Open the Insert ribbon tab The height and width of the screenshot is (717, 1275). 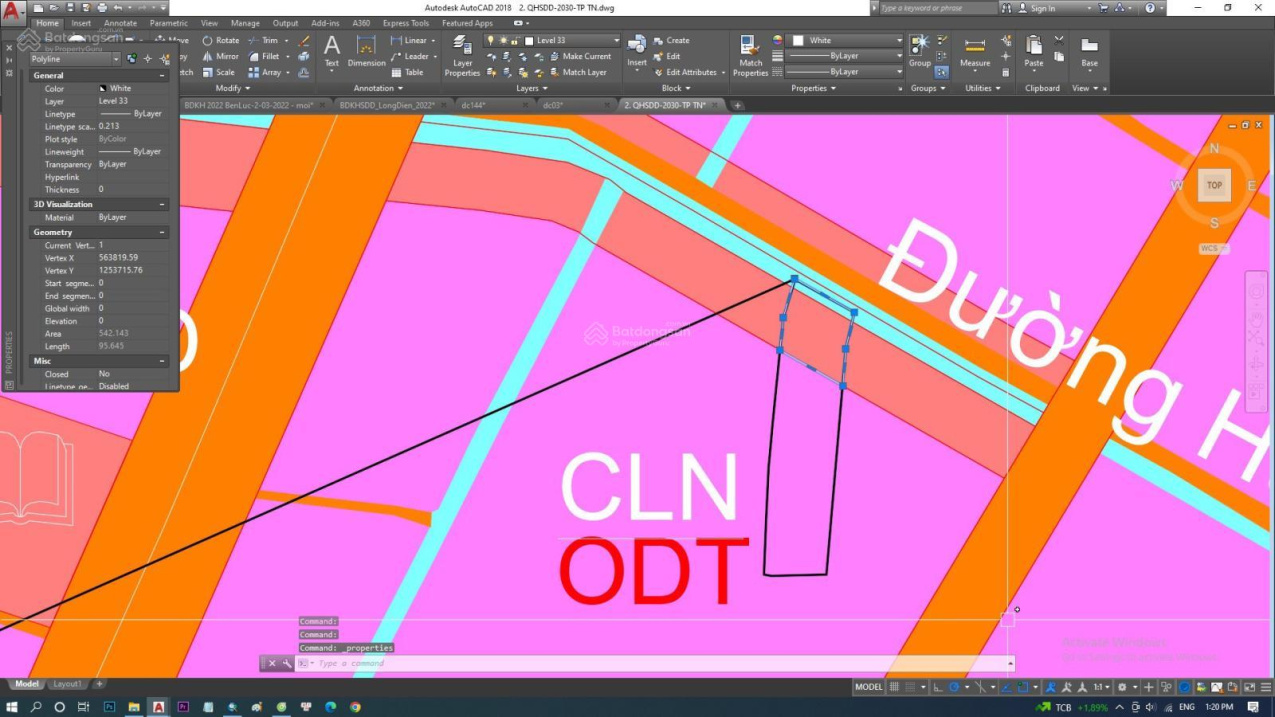tap(81, 23)
